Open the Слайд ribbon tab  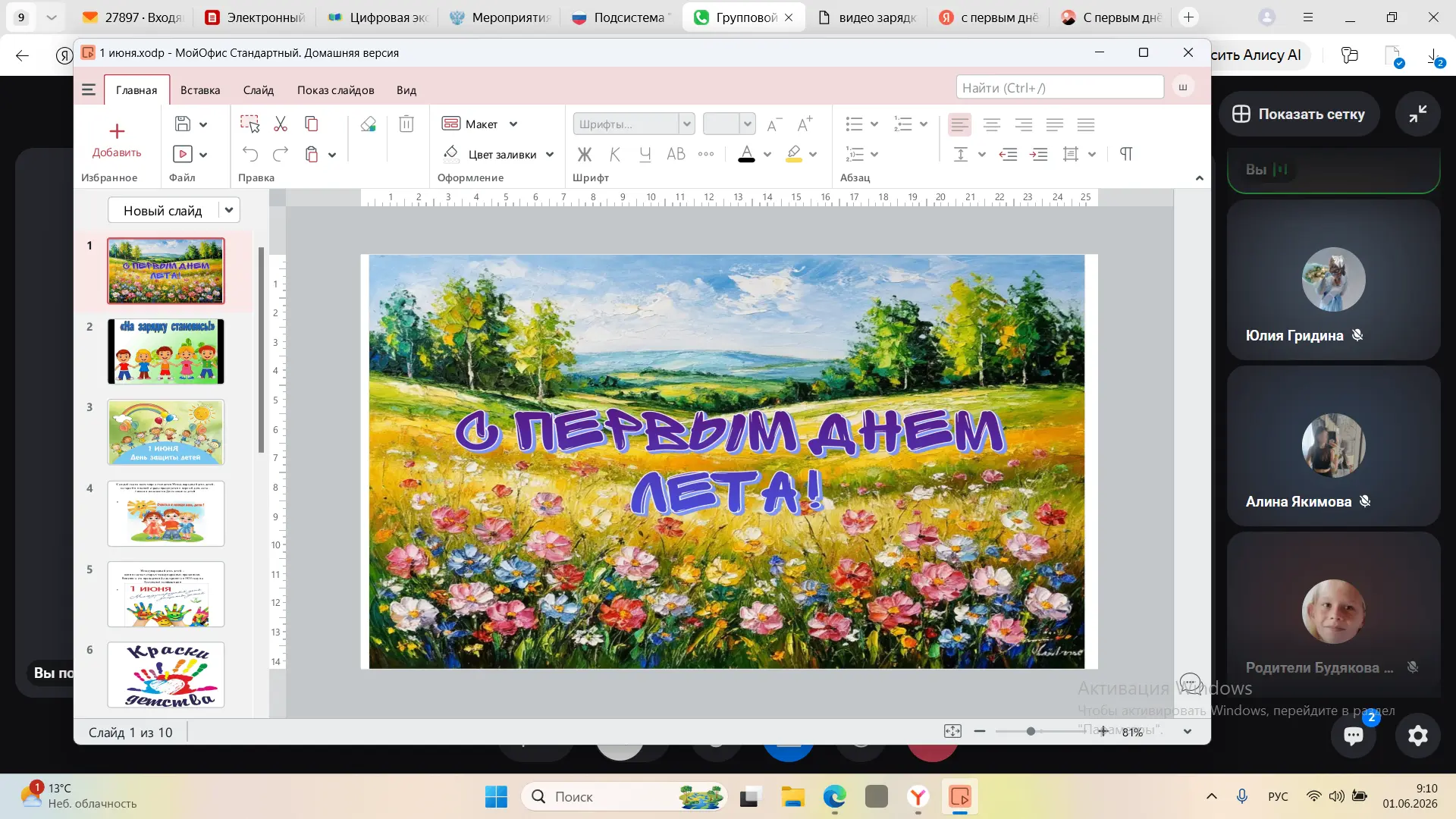(259, 90)
